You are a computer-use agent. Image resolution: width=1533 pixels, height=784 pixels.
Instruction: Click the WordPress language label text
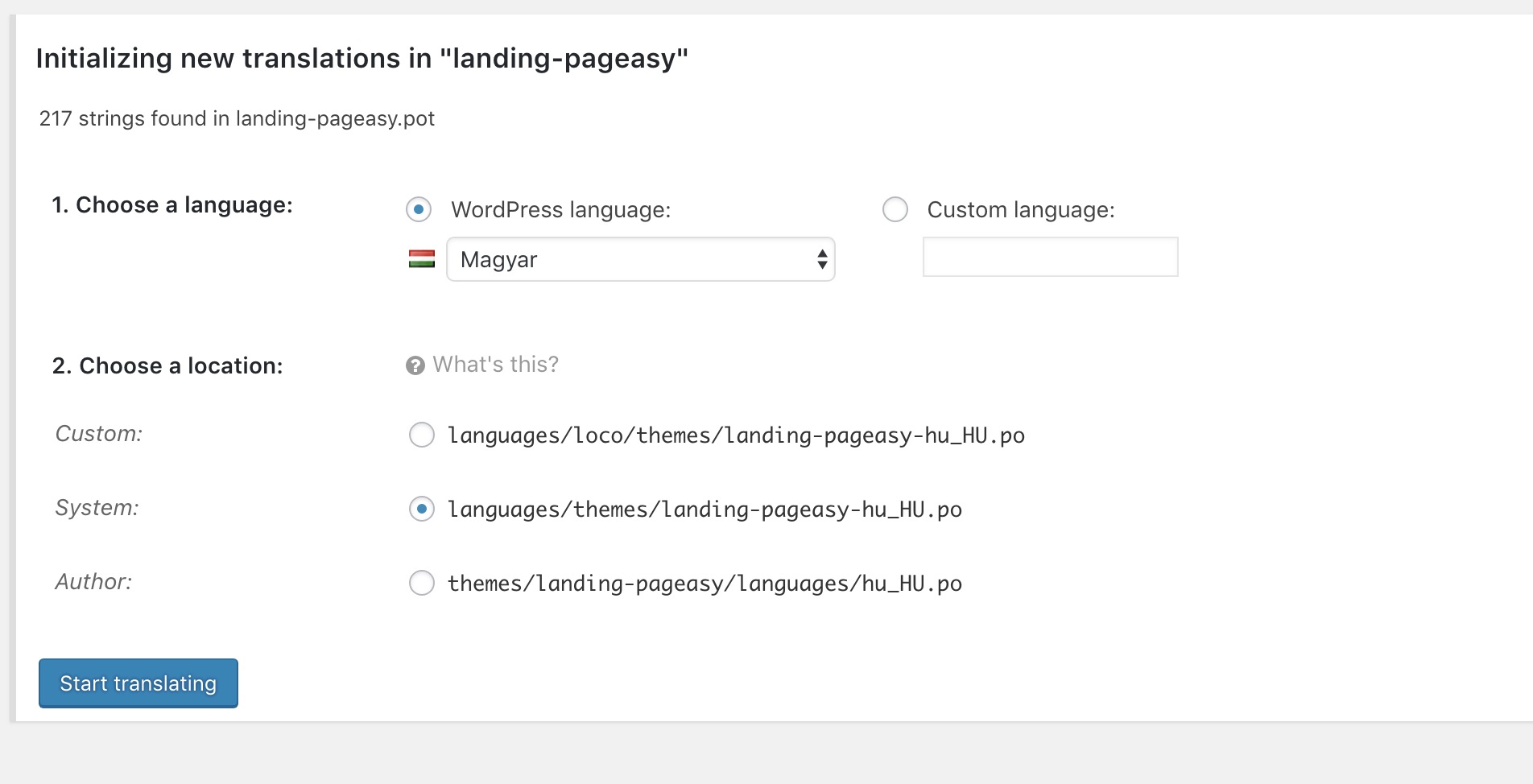pyautogui.click(x=561, y=210)
